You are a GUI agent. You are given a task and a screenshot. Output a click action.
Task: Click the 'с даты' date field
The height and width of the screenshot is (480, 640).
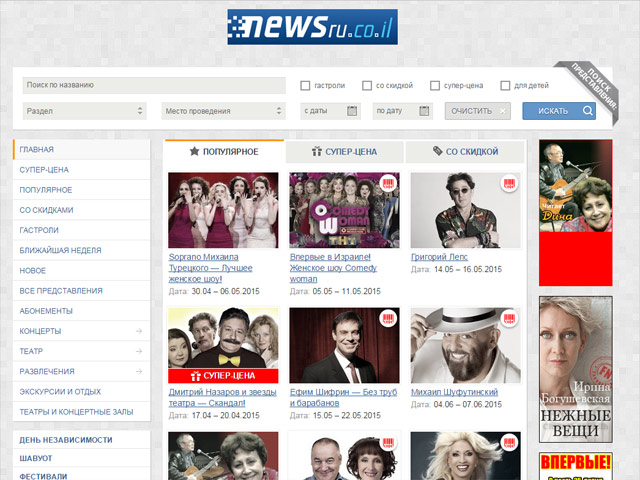pos(330,111)
